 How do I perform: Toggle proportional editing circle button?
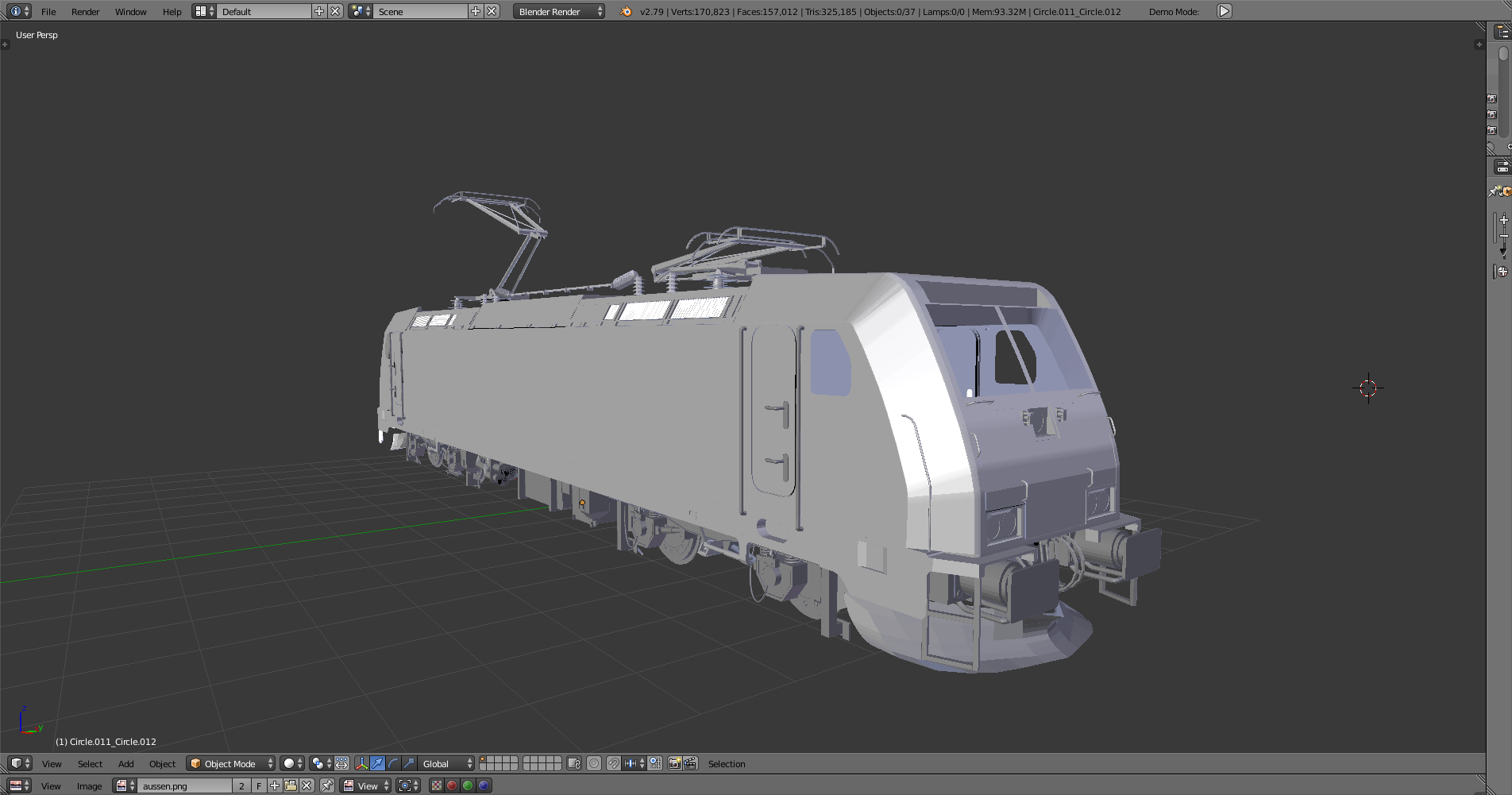pos(594,763)
